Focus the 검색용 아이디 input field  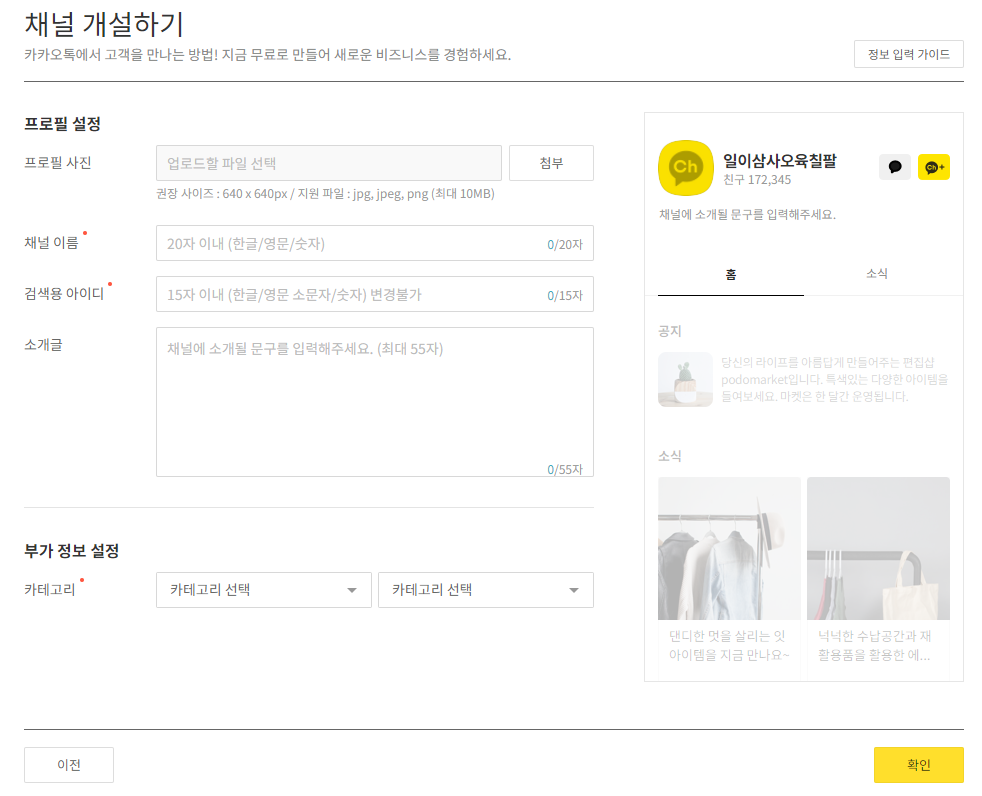[x=374, y=294]
